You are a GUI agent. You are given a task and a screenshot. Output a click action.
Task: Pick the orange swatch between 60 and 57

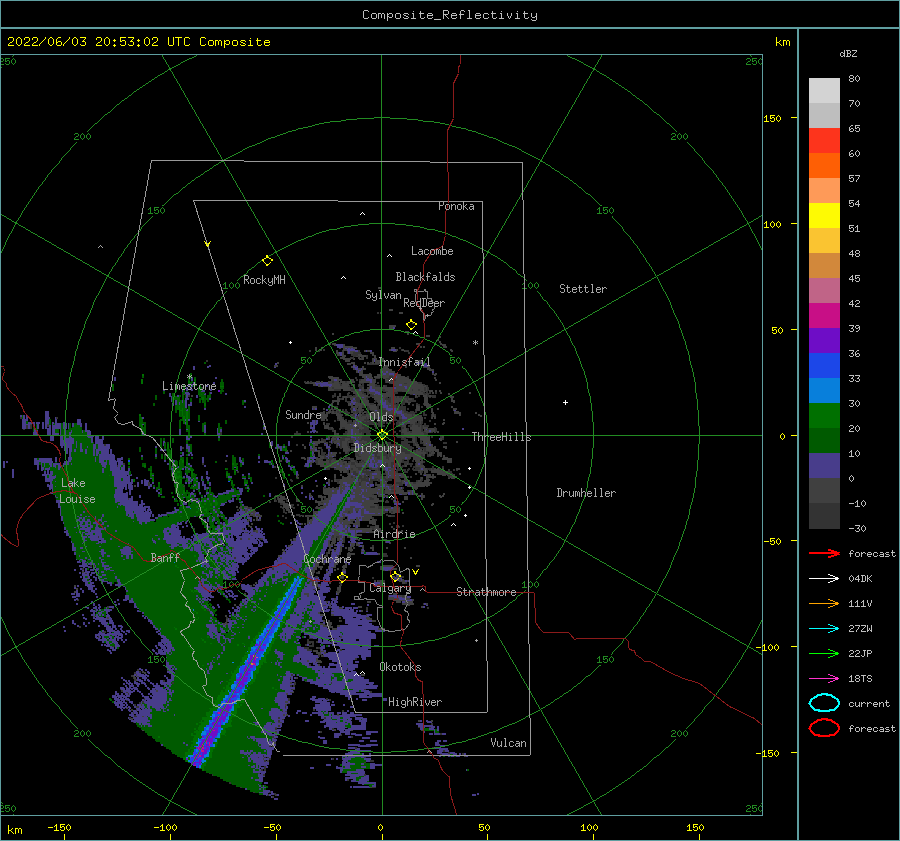(824, 166)
